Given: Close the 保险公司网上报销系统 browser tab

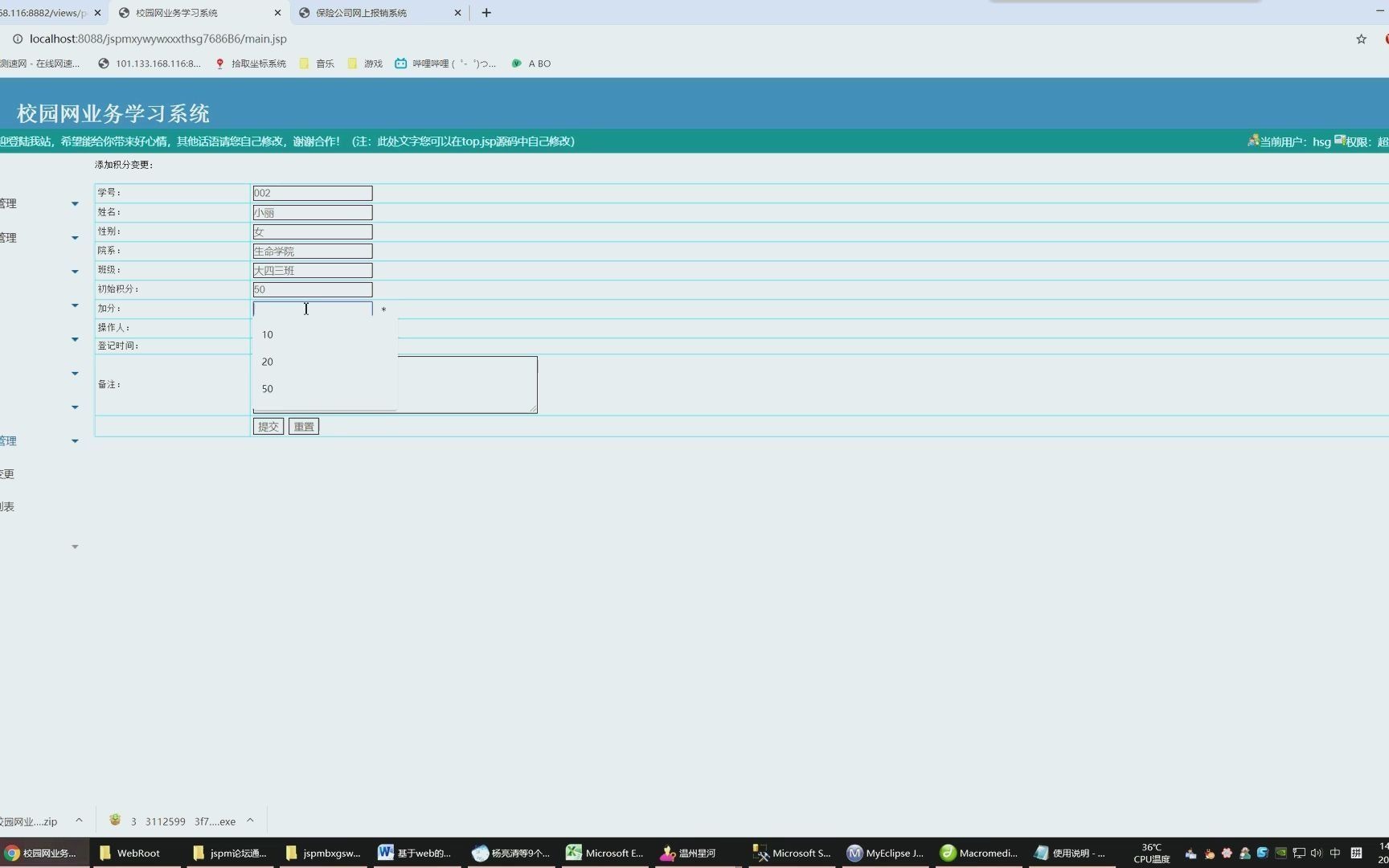Looking at the screenshot, I should [457, 13].
